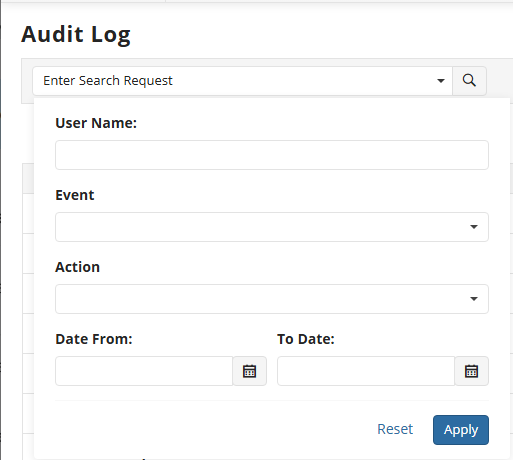Click the Event field label
The image size is (513, 460).
click(x=75, y=195)
